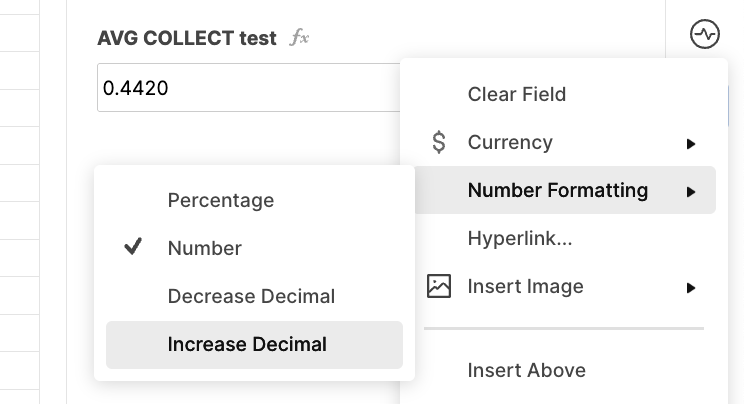Select Clear Field from context menu

pos(517,94)
